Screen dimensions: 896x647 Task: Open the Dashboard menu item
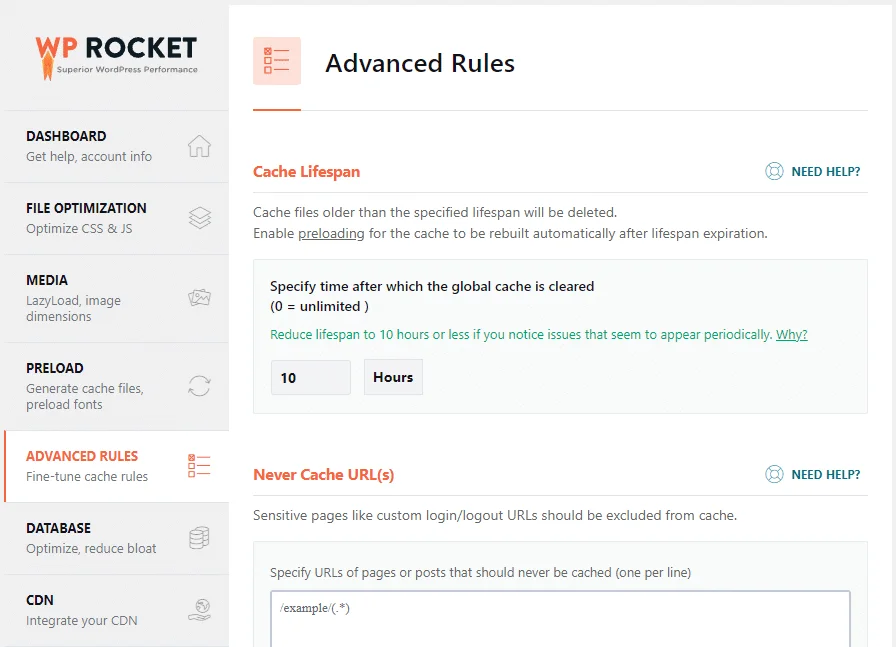click(x=90, y=146)
